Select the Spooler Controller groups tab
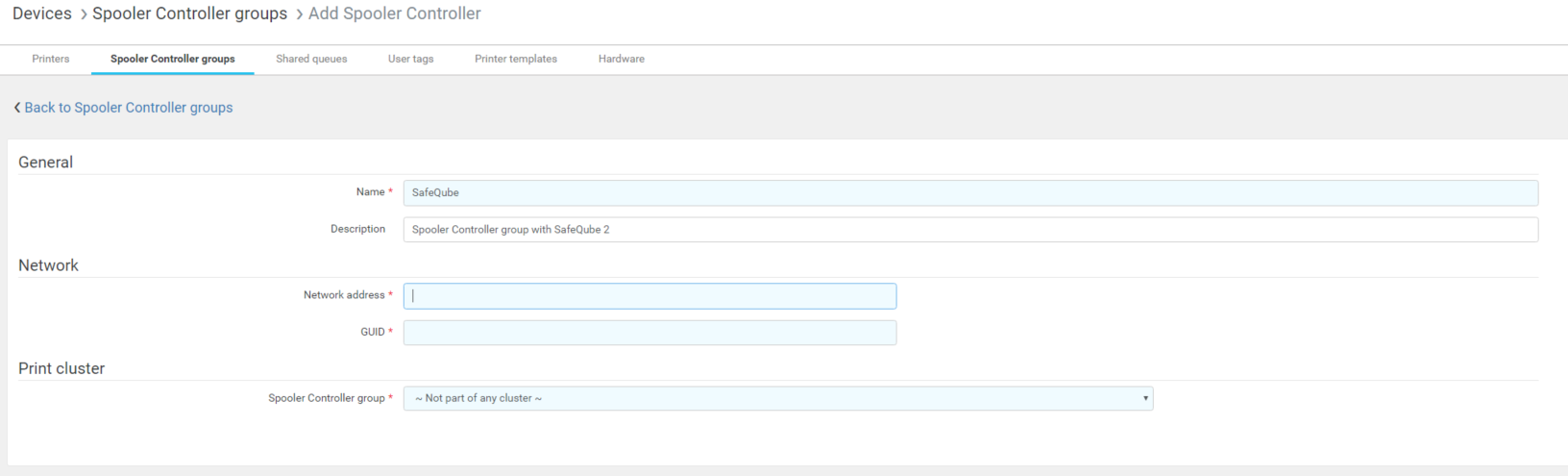Screen dimensions: 1568x476 [172, 59]
